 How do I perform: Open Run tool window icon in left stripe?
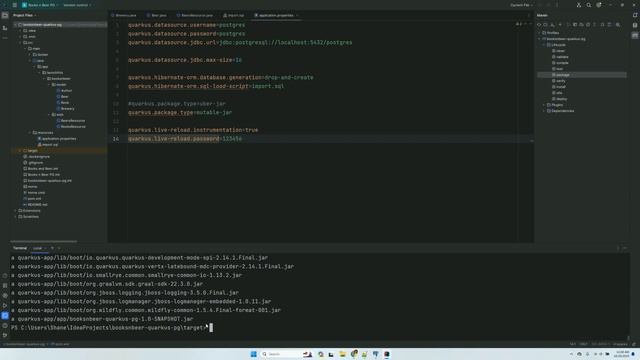point(5,305)
